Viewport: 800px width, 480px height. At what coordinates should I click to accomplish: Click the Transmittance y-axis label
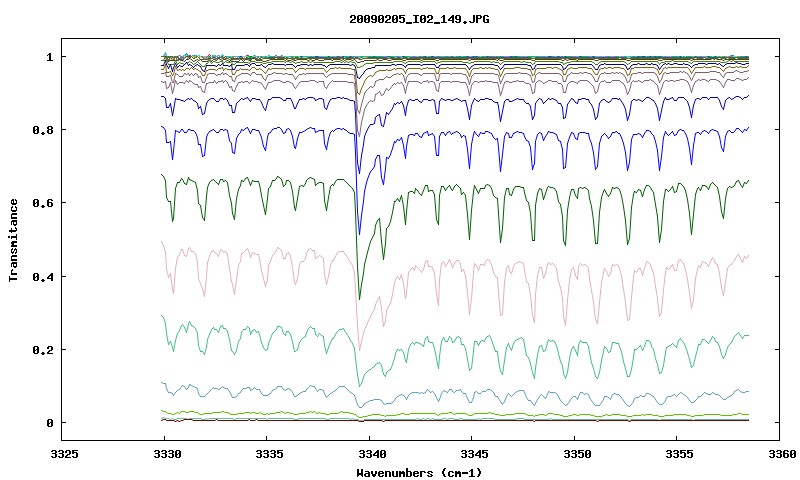(14, 240)
